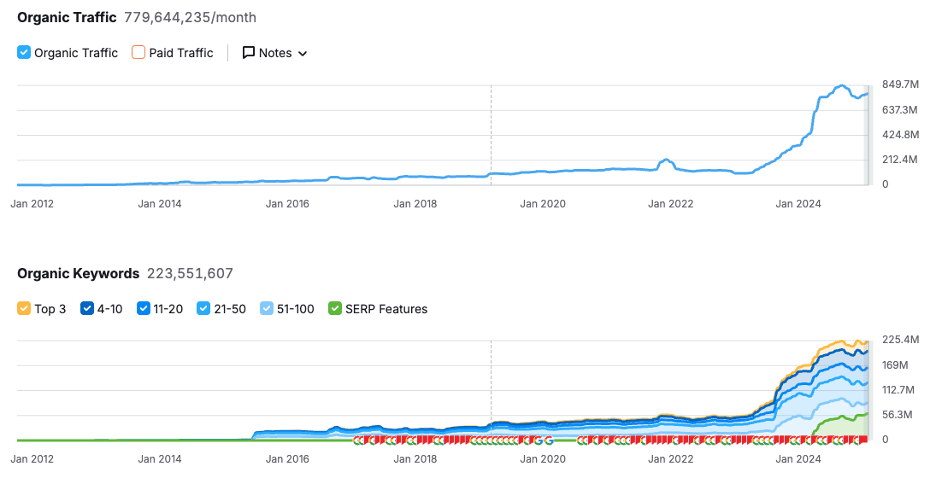
Task: Click the Notes speech bubble icon
Action: [249, 53]
